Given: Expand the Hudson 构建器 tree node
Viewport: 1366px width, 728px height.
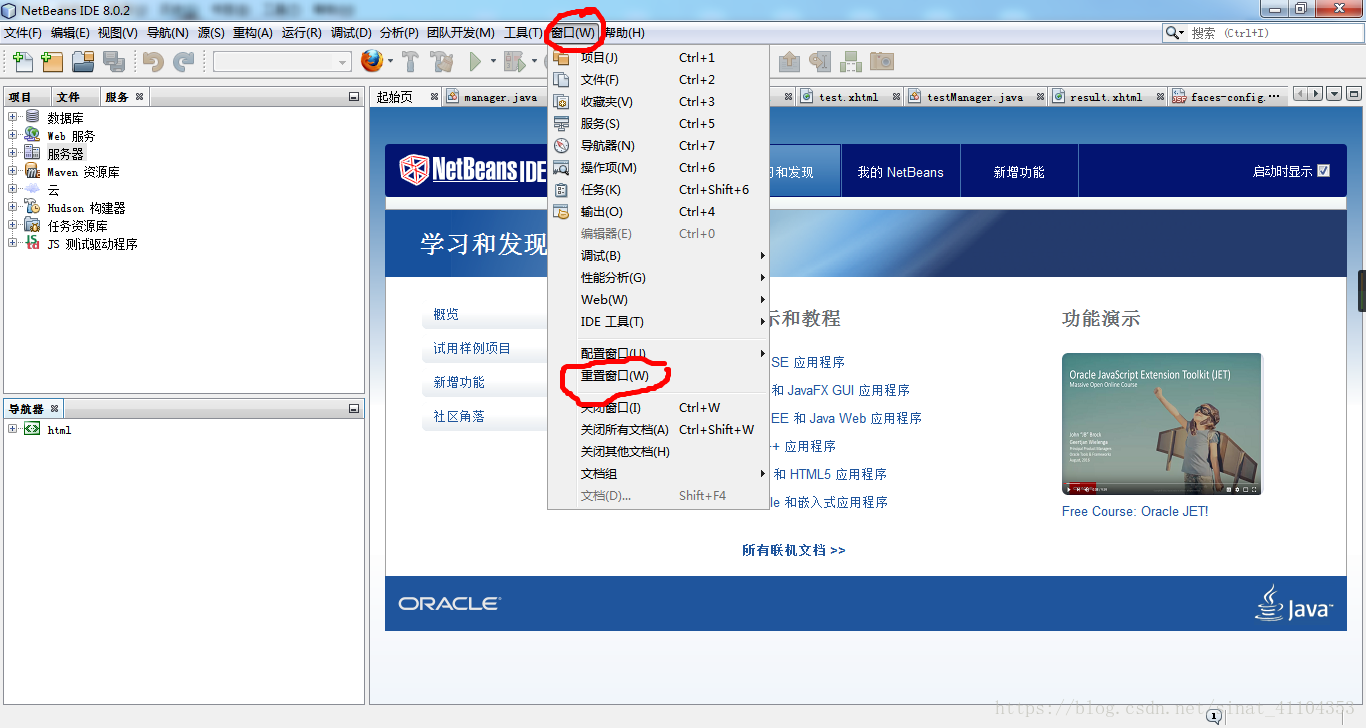Looking at the screenshot, I should pyautogui.click(x=13, y=207).
